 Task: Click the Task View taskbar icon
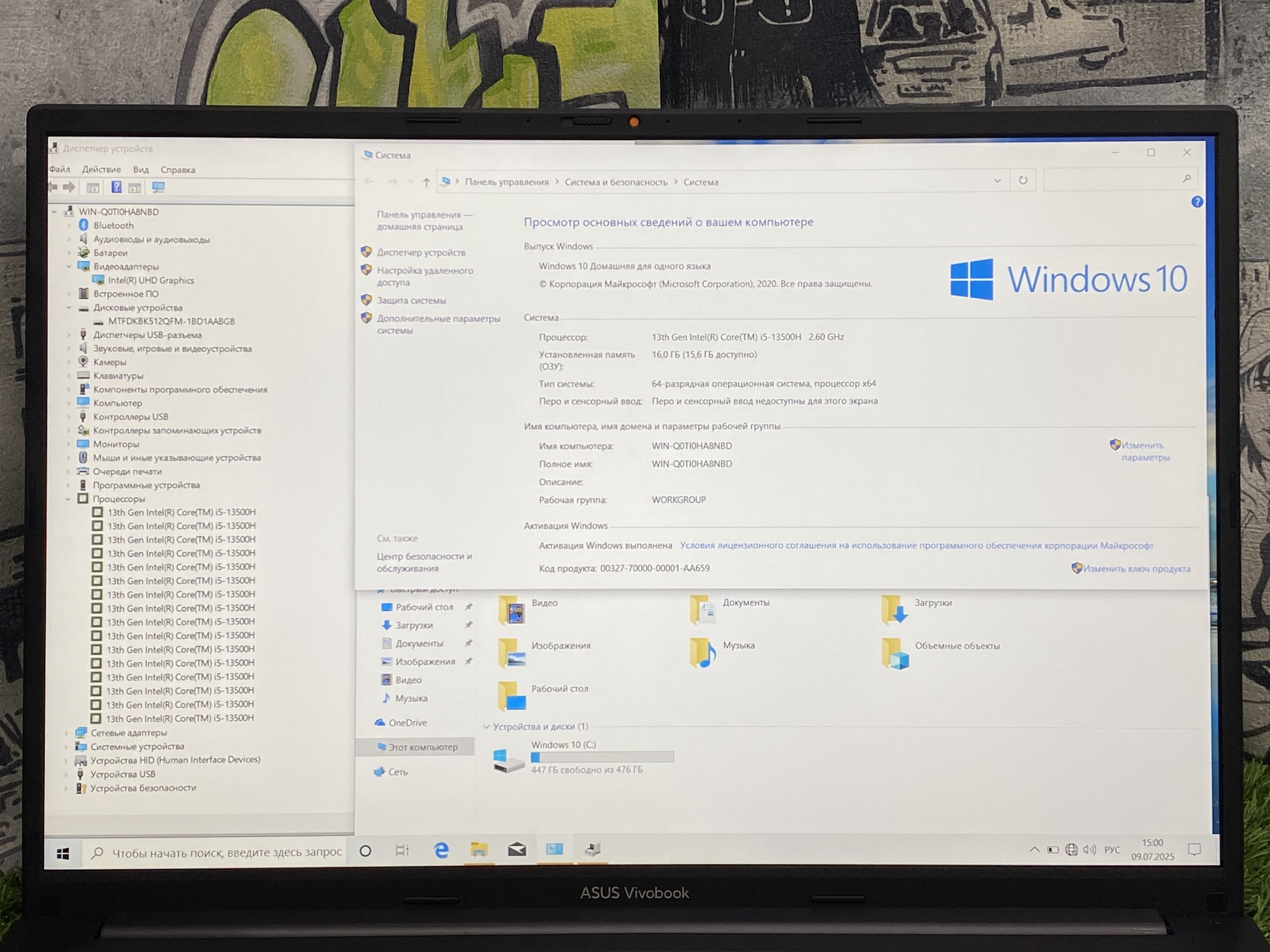point(402,850)
